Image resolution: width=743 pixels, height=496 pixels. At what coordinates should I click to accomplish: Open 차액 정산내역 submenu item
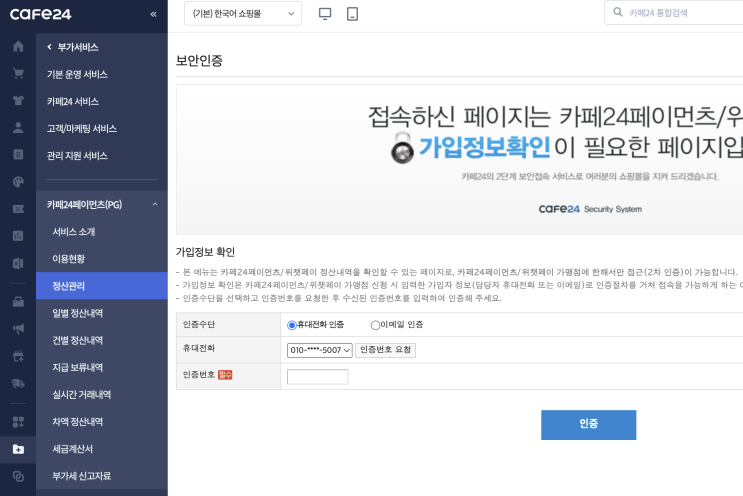78,422
